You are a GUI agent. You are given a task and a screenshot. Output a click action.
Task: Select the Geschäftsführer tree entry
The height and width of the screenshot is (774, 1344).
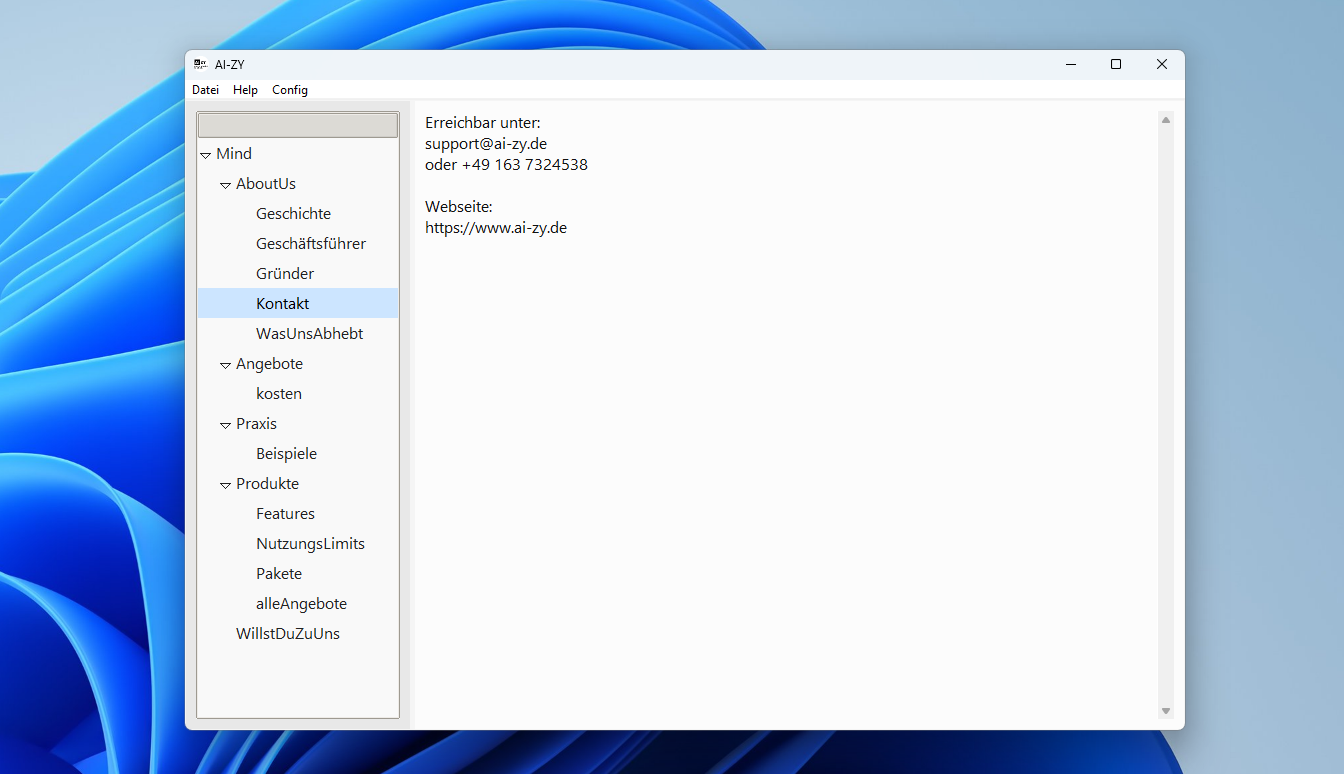pos(310,244)
